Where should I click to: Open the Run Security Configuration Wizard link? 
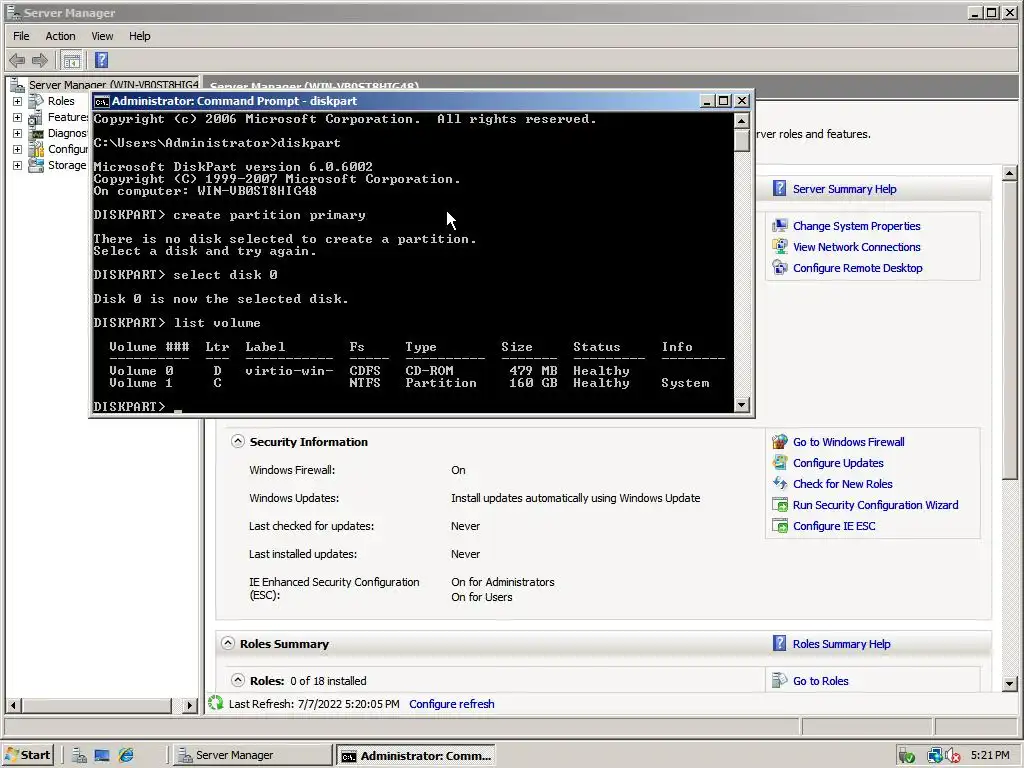pos(875,505)
